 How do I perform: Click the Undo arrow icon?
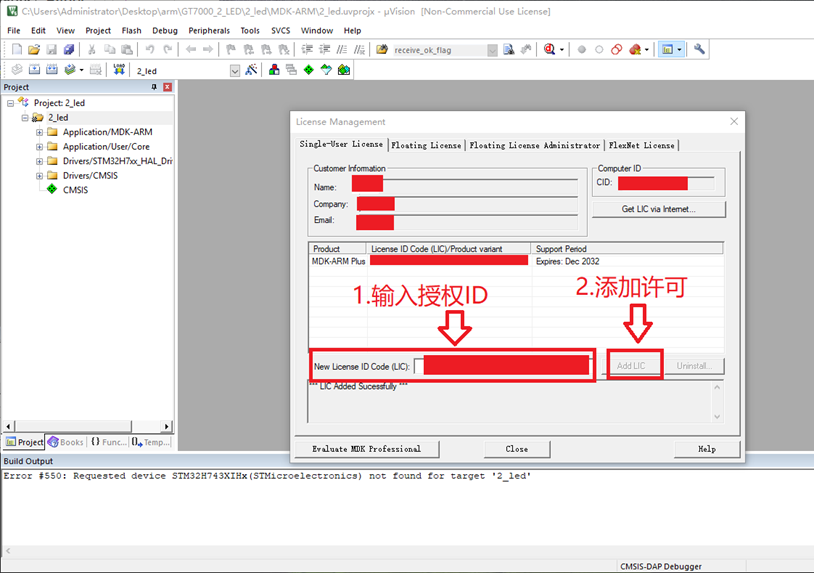pos(150,50)
